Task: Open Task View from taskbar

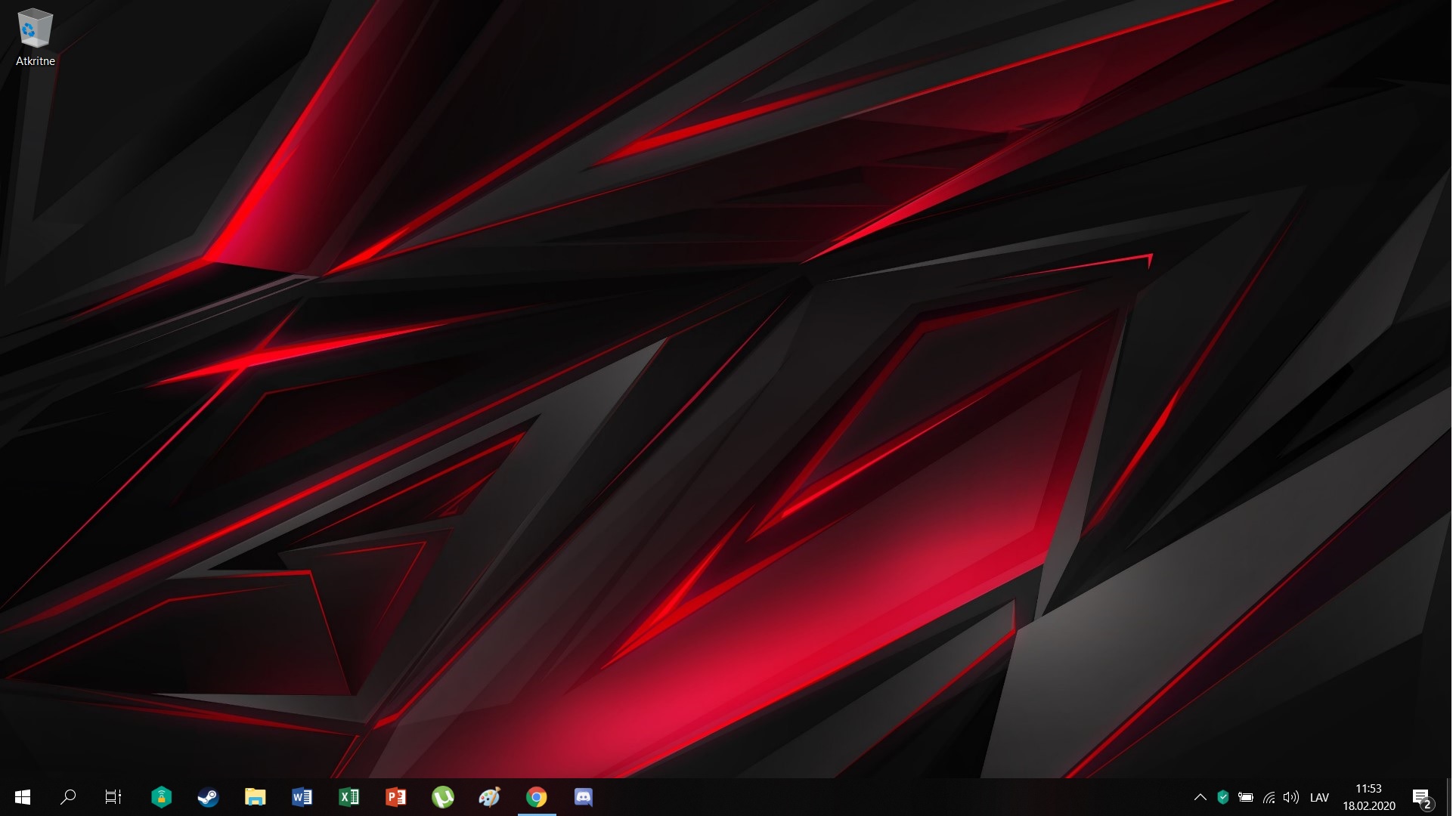Action: click(x=113, y=797)
